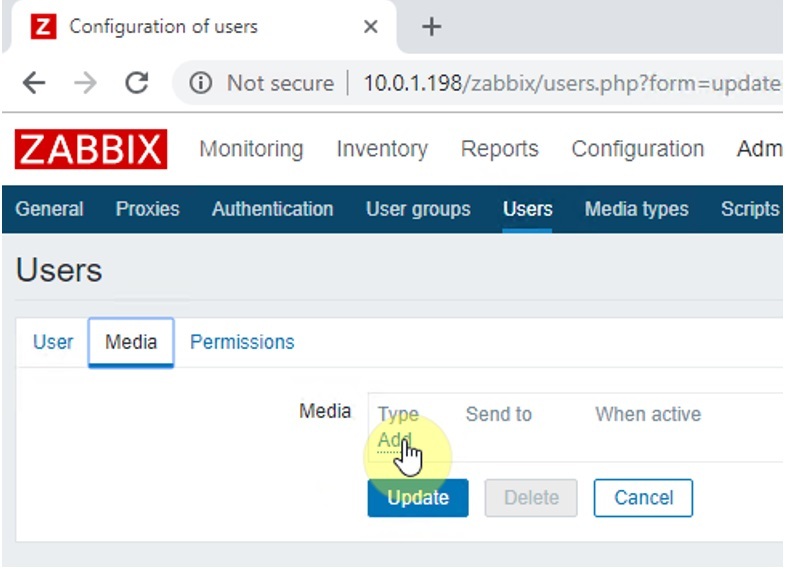Click the Cancel button

point(643,497)
